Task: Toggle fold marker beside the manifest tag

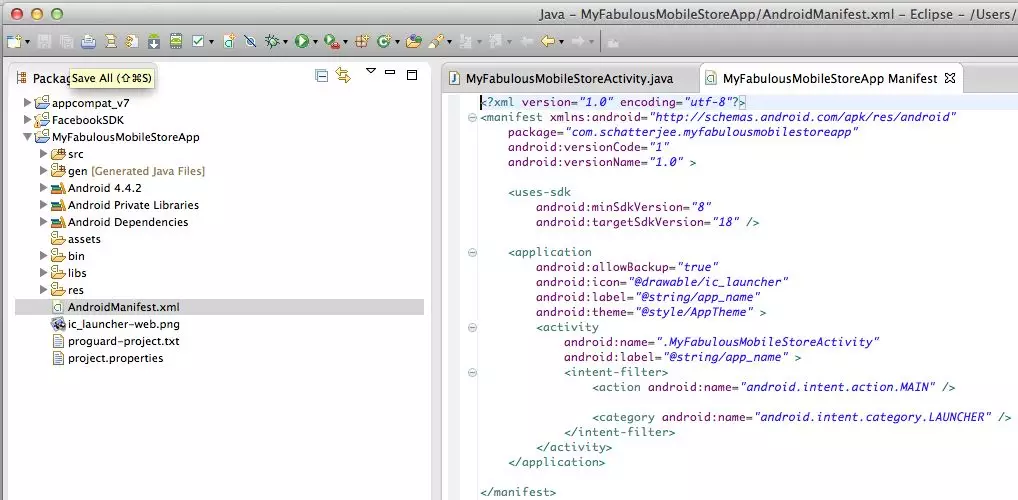Action: [471, 117]
